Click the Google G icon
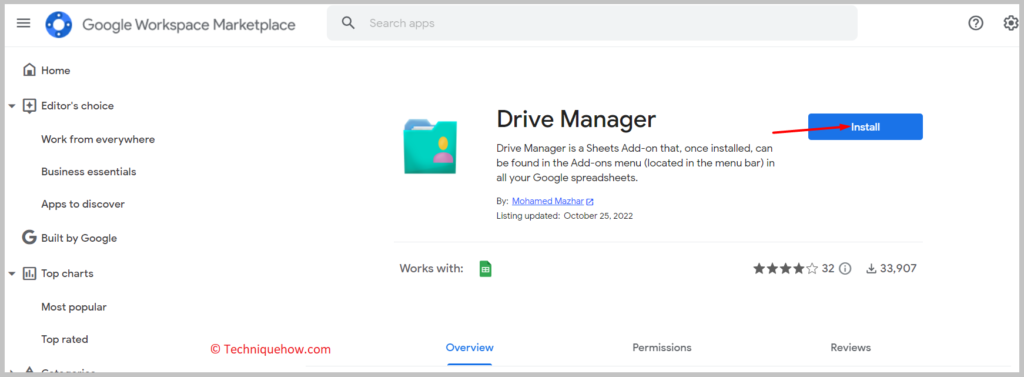This screenshot has width=1024, height=377. pos(29,238)
